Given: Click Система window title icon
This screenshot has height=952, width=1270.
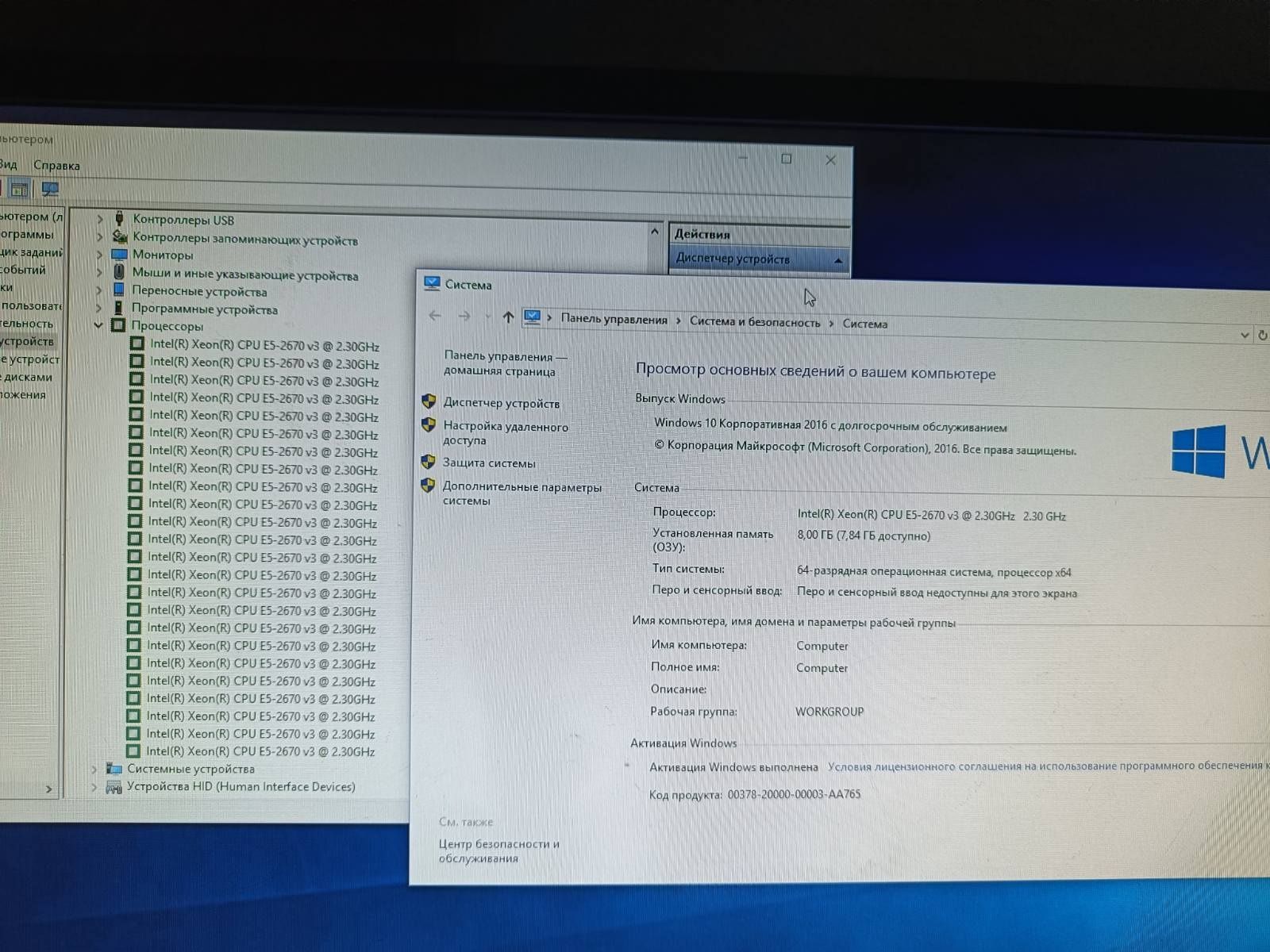Looking at the screenshot, I should [x=432, y=283].
